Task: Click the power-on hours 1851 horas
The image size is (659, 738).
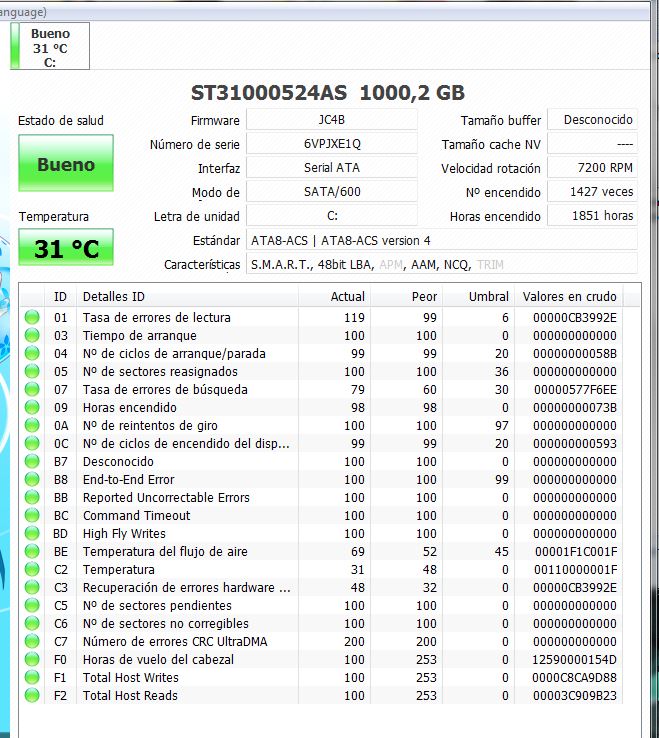Action: click(x=593, y=216)
